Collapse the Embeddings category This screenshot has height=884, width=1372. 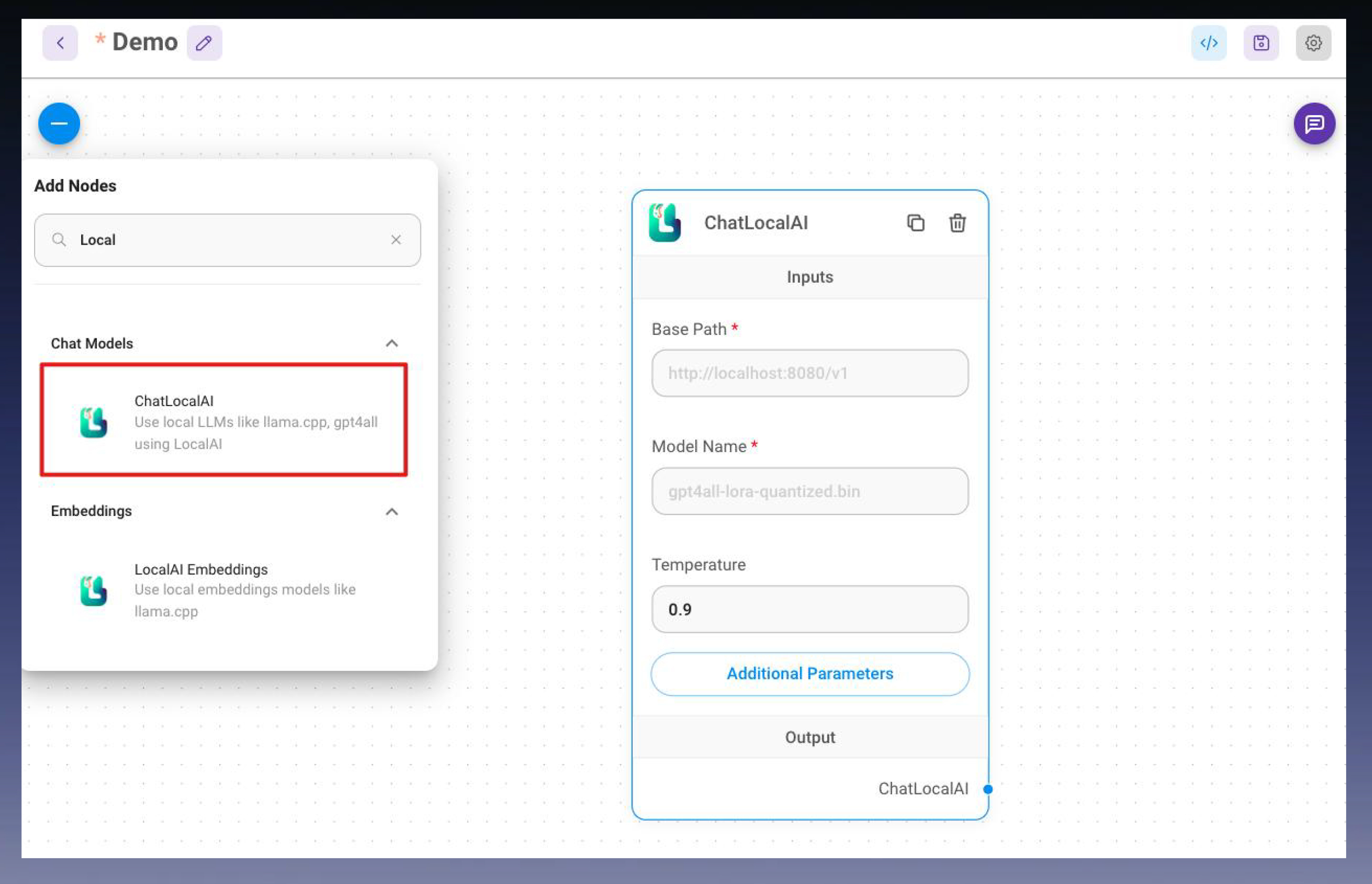click(x=392, y=512)
